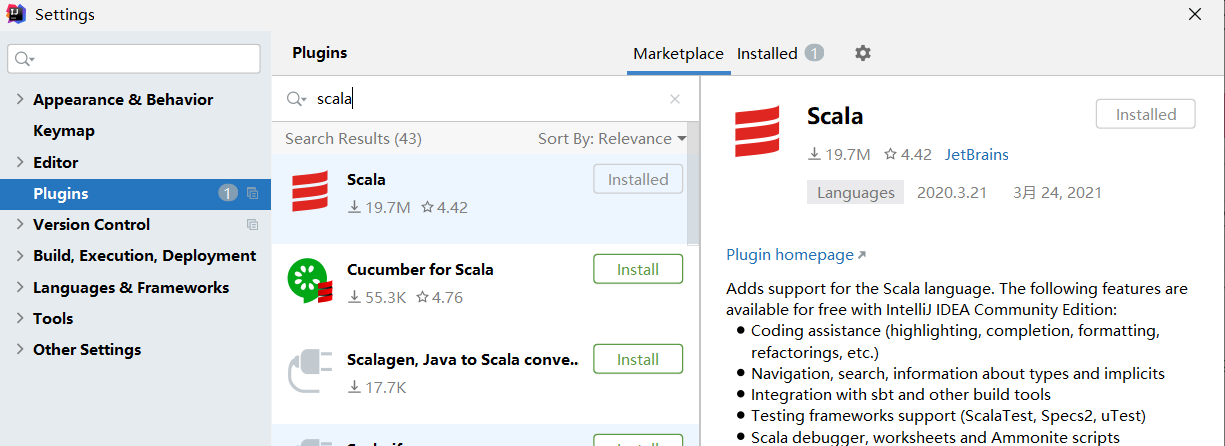The image size is (1225, 446).
Task: Install the Cucumber for Scala plugin
Action: pos(637,269)
